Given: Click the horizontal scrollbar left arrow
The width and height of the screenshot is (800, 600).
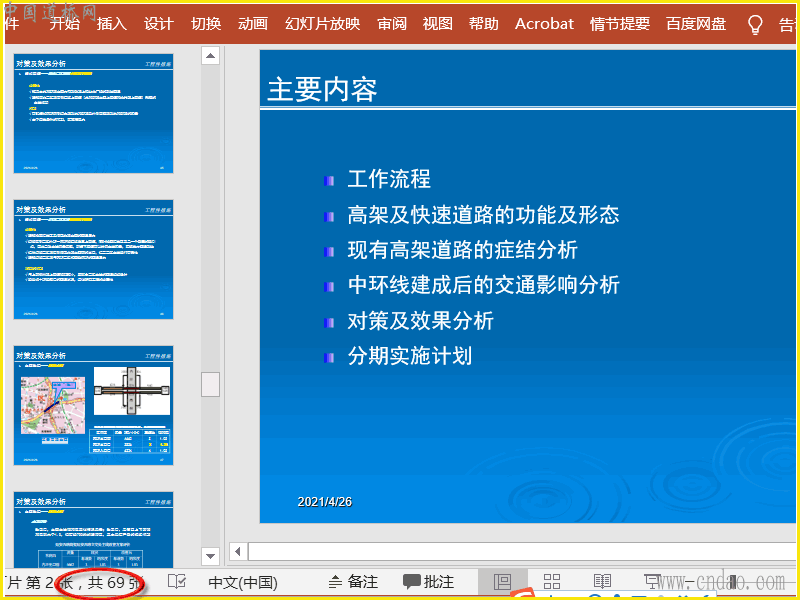Looking at the screenshot, I should [x=237, y=552].
